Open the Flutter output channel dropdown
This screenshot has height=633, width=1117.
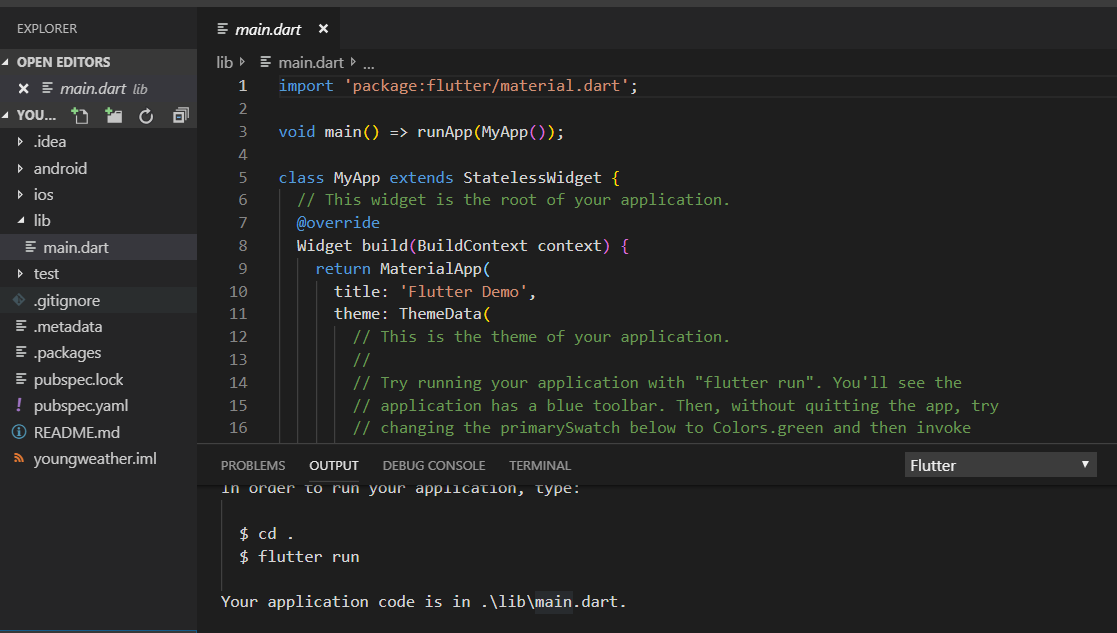tap(1000, 465)
